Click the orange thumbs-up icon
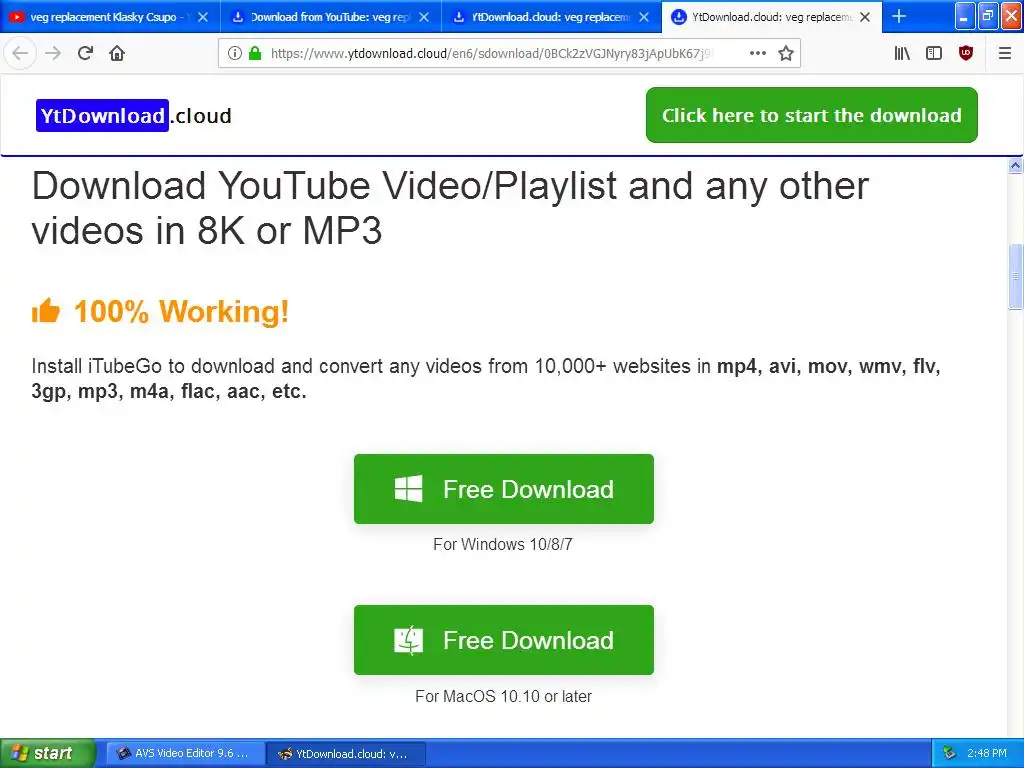The width and height of the screenshot is (1024, 768). (46, 311)
